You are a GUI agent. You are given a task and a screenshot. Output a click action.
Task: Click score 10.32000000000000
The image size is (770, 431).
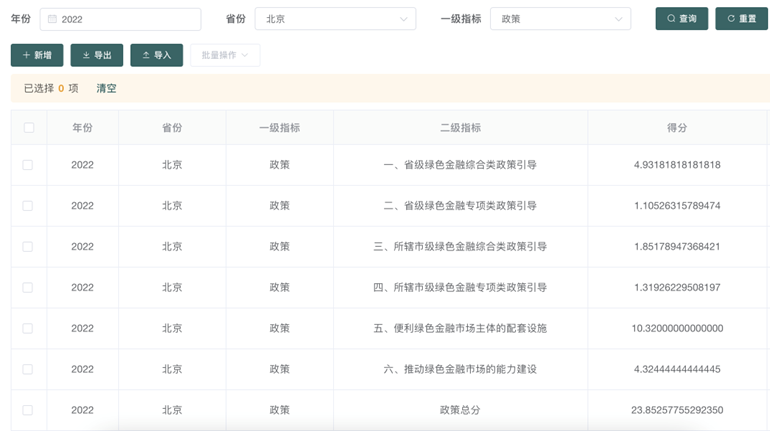pos(677,328)
